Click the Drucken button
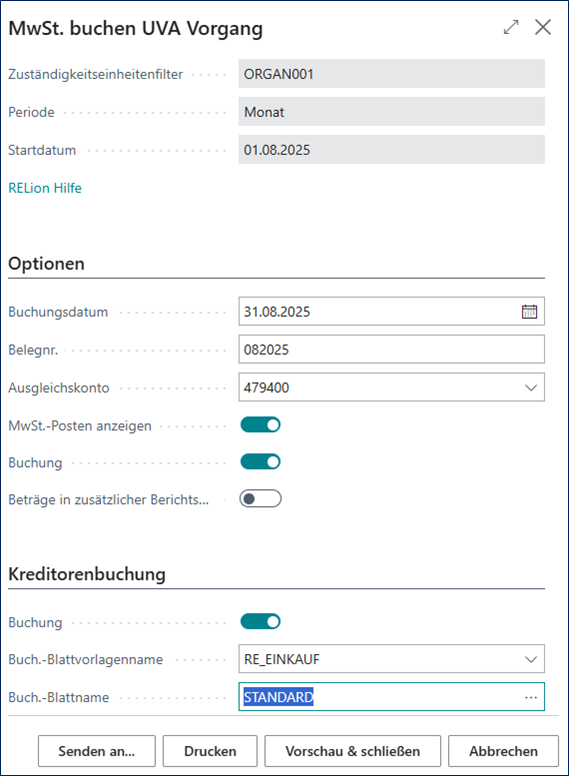 tap(210, 751)
